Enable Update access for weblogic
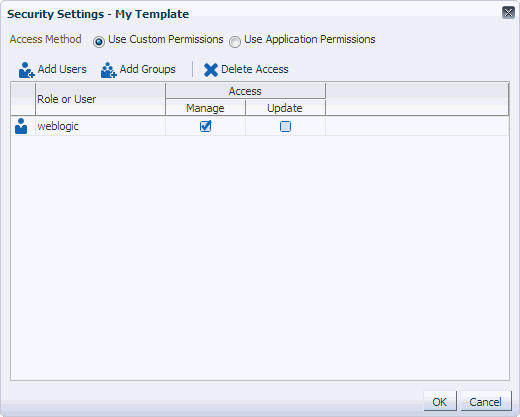This screenshot has width=520, height=417. coord(285,127)
